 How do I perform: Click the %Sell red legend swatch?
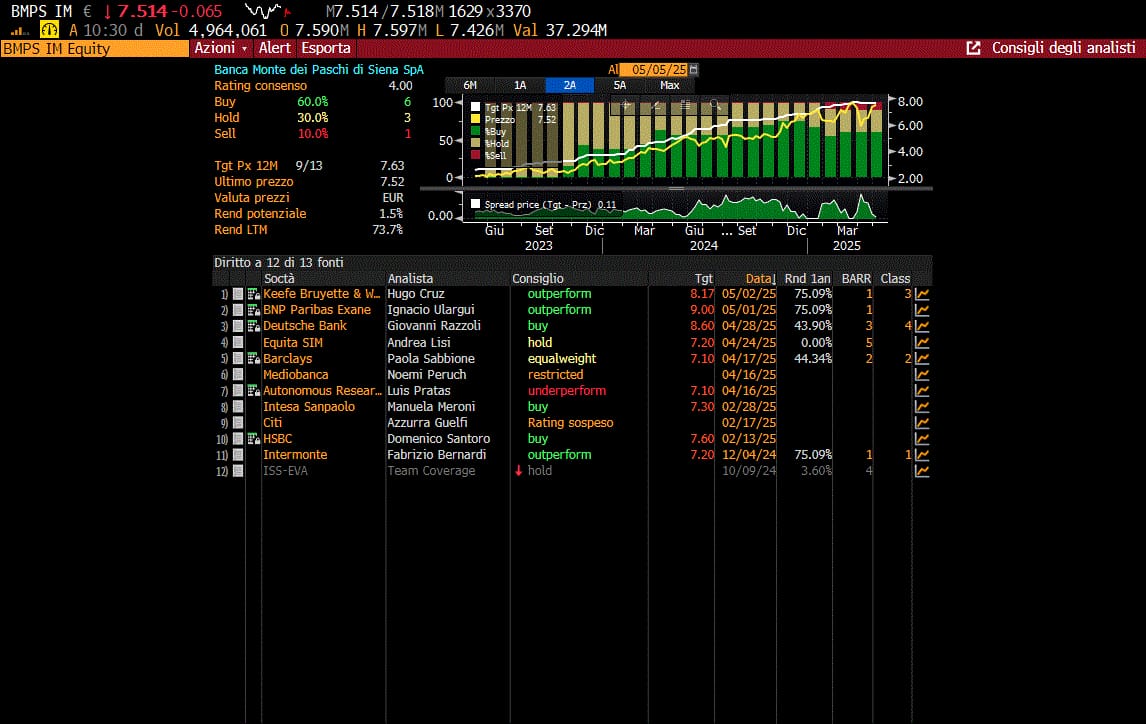[x=476, y=155]
